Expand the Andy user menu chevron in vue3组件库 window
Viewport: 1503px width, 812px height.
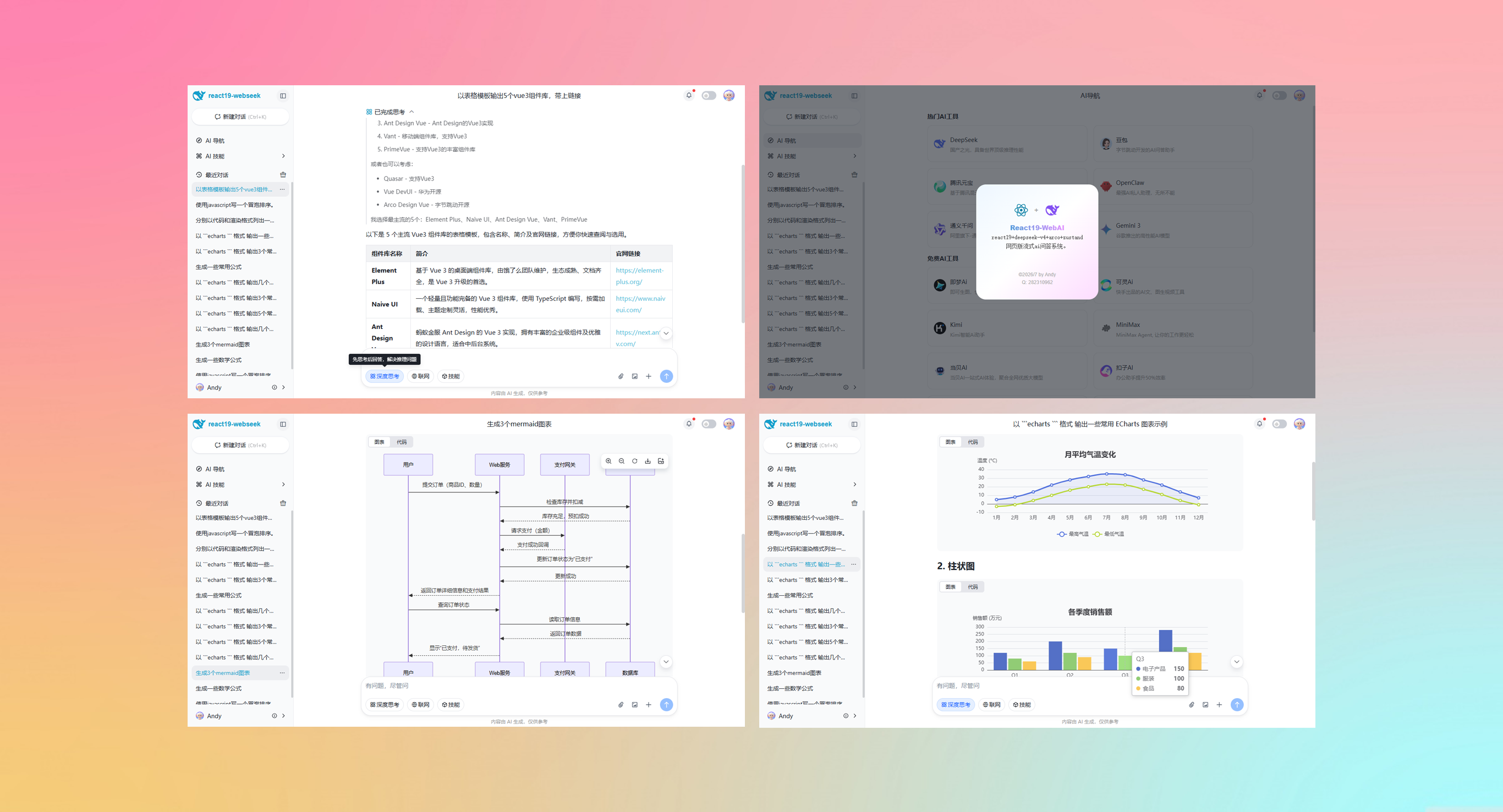pos(283,387)
